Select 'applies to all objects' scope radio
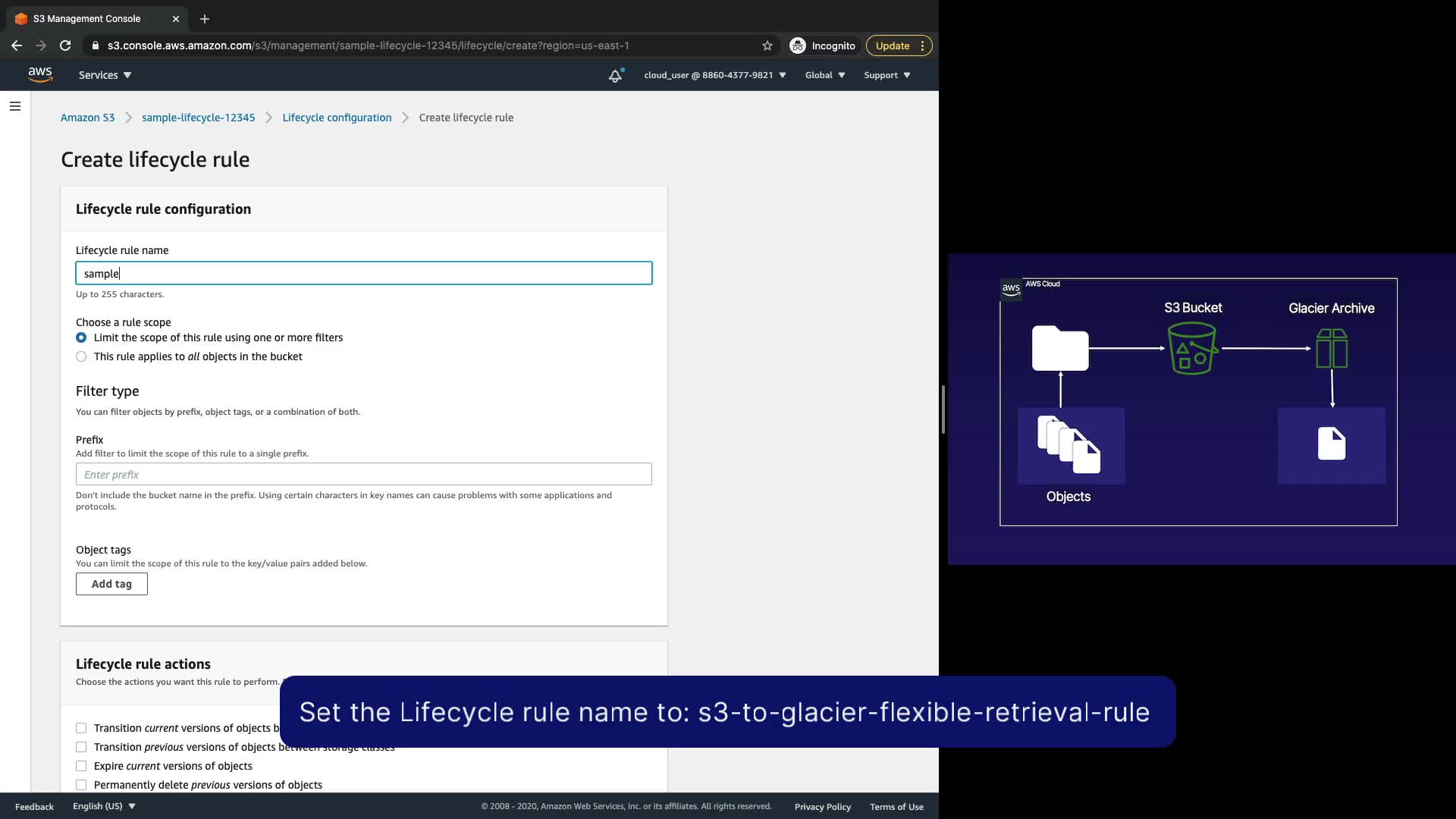This screenshot has width=1456, height=819. 81,356
